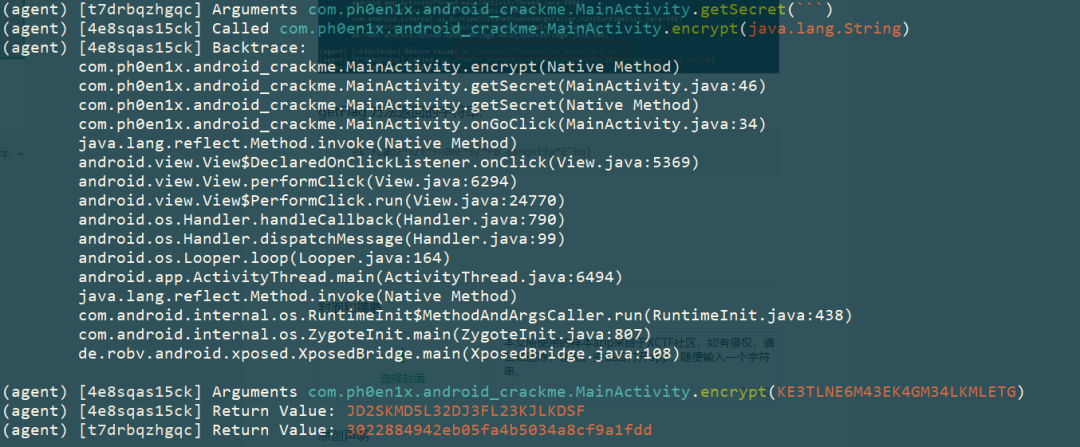The image size is (1080, 447).
Task: Click job id [t7drbqzhgqc] on the top line
Action: point(141,10)
